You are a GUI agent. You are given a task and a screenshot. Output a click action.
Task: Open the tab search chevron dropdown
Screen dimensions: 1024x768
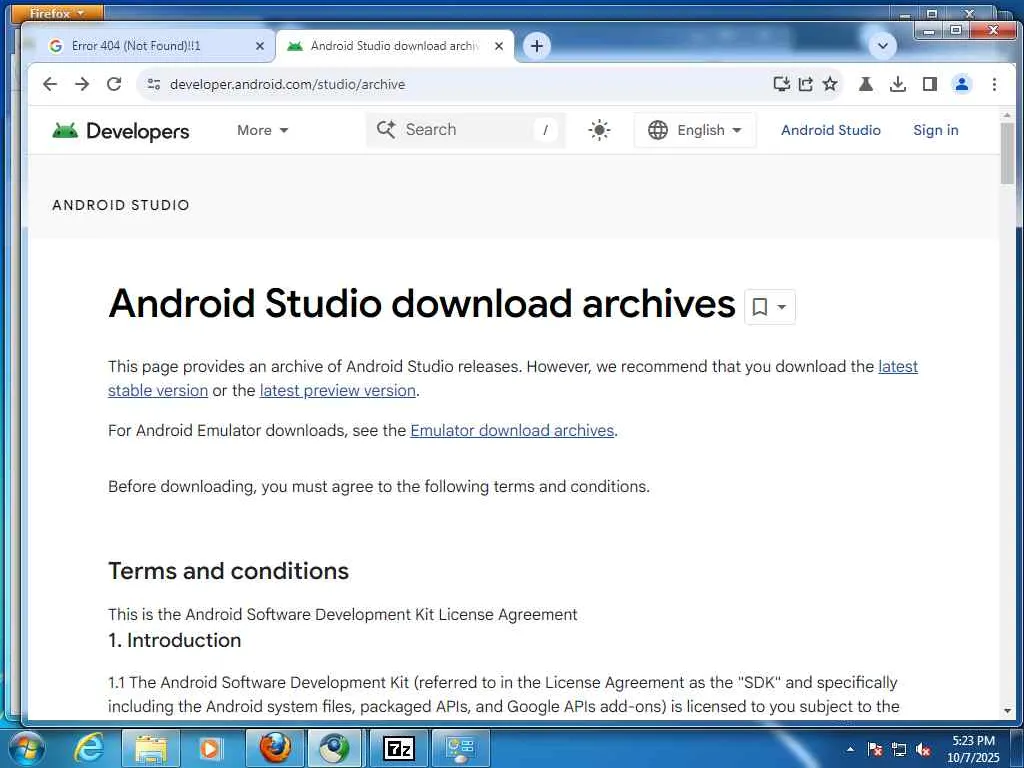click(883, 46)
